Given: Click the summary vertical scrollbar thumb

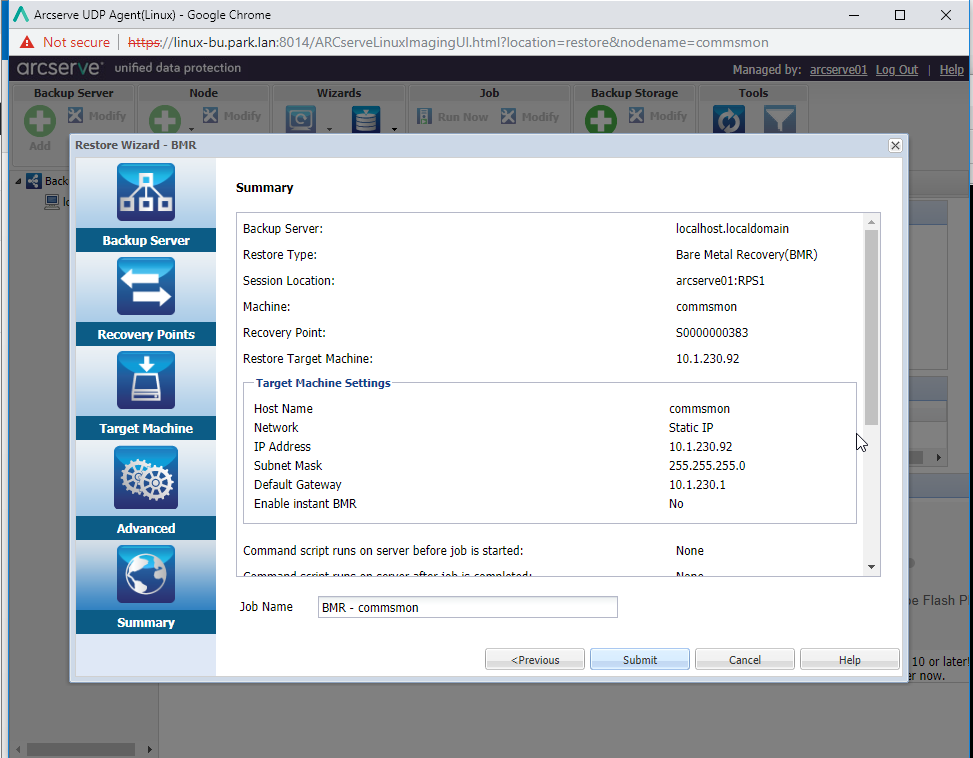Looking at the screenshot, I should coord(871,328).
